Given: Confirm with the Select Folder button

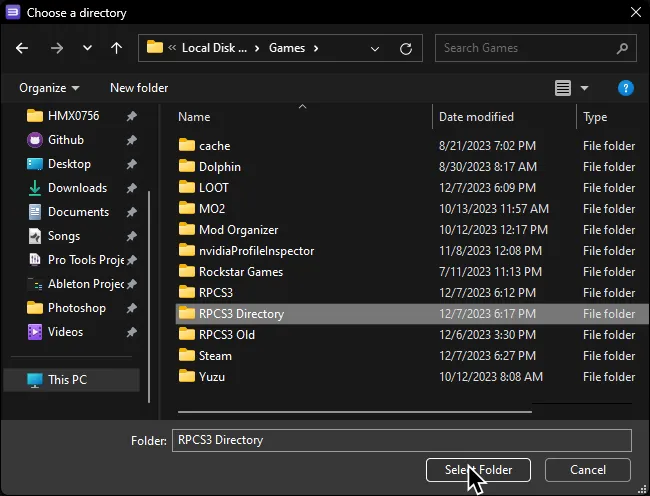Looking at the screenshot, I should (478, 470).
